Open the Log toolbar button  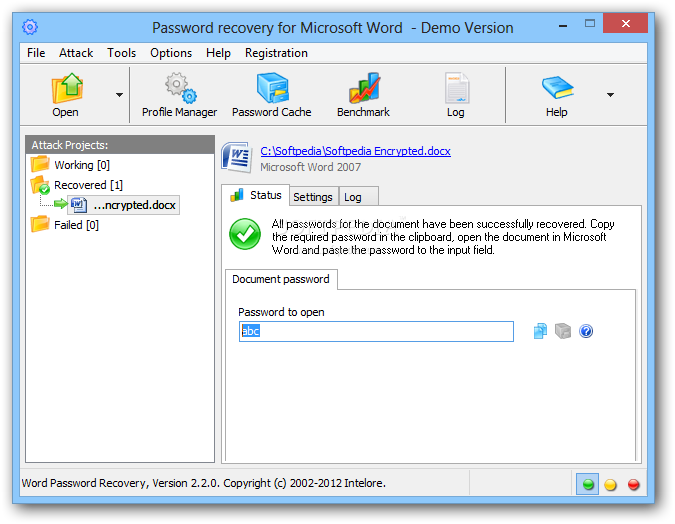[x=455, y=95]
